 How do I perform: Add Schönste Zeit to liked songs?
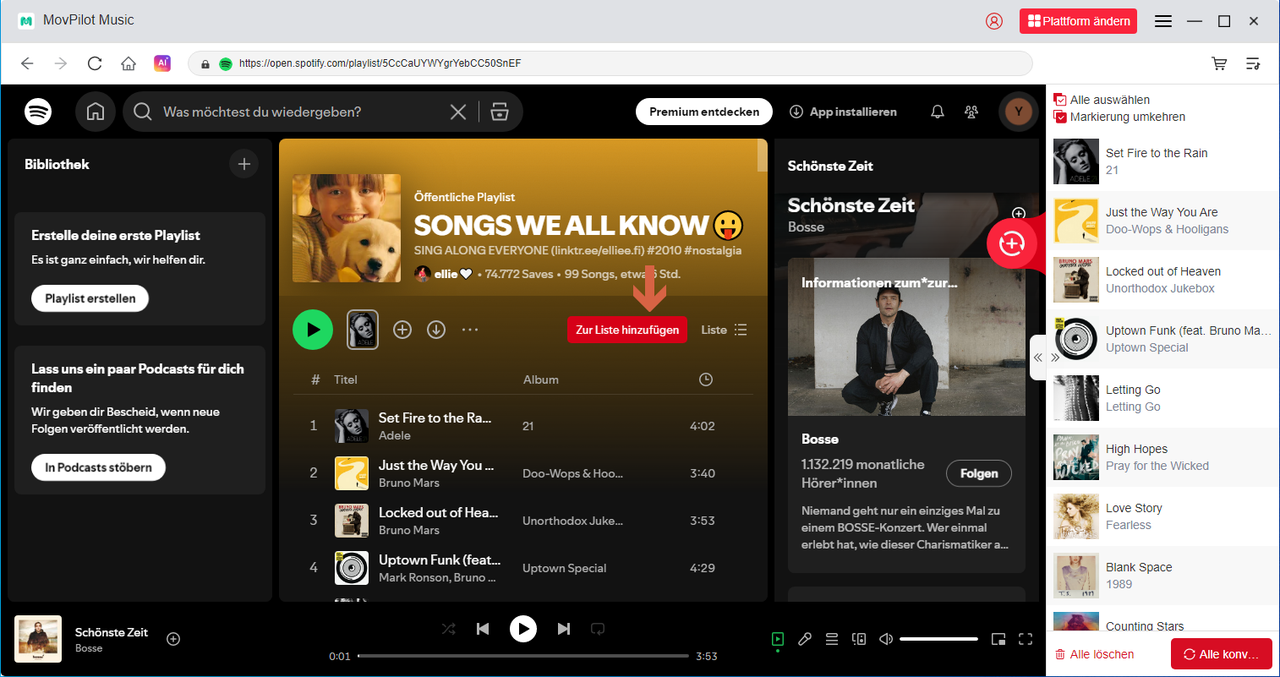[173, 639]
